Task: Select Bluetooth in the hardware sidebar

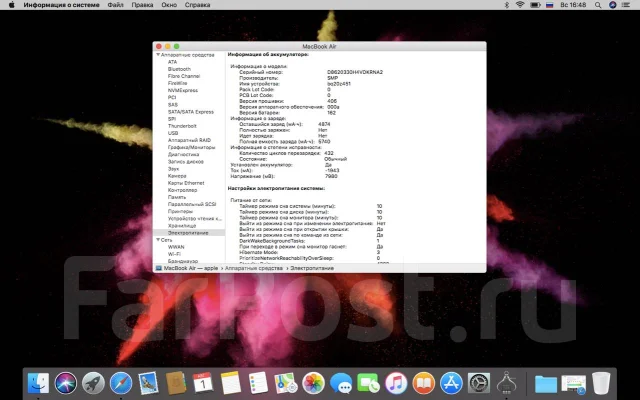Action: [x=179, y=69]
